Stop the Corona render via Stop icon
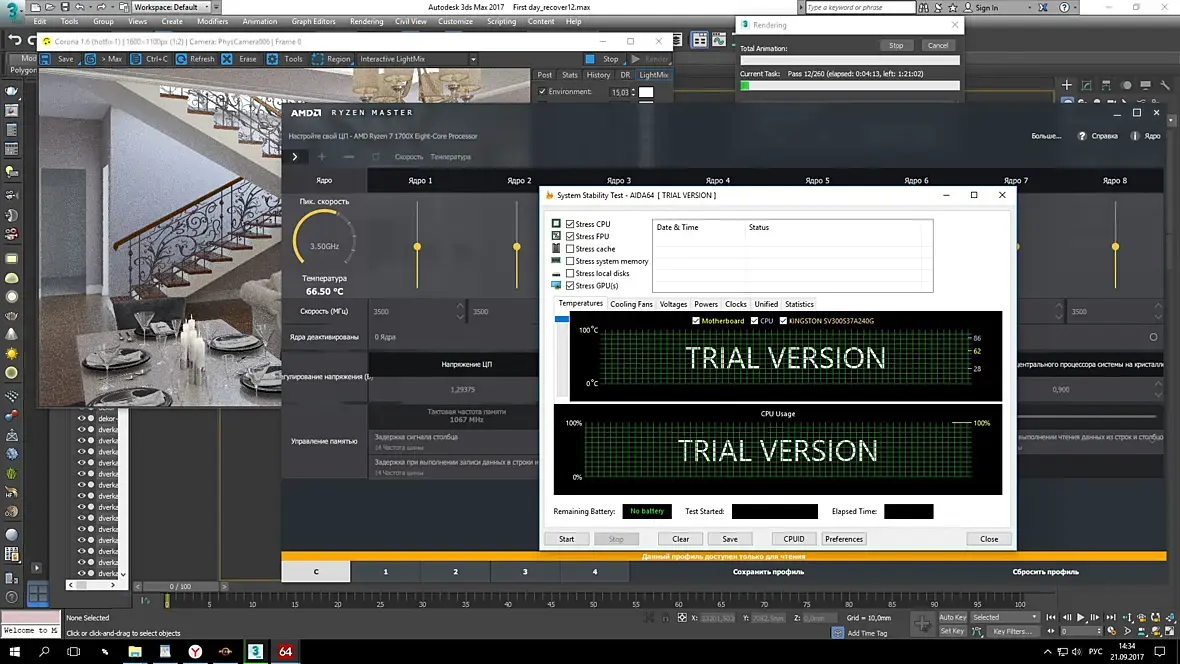The image size is (1180, 664). point(591,59)
